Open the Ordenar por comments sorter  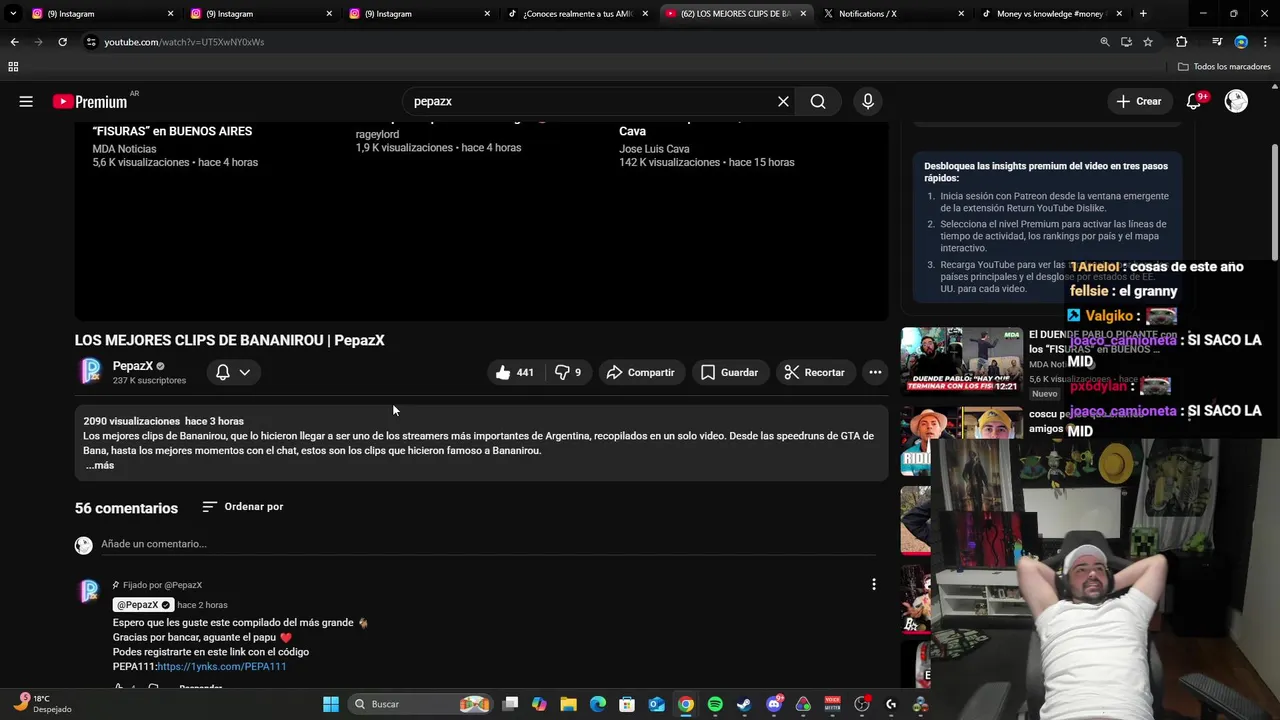click(243, 507)
